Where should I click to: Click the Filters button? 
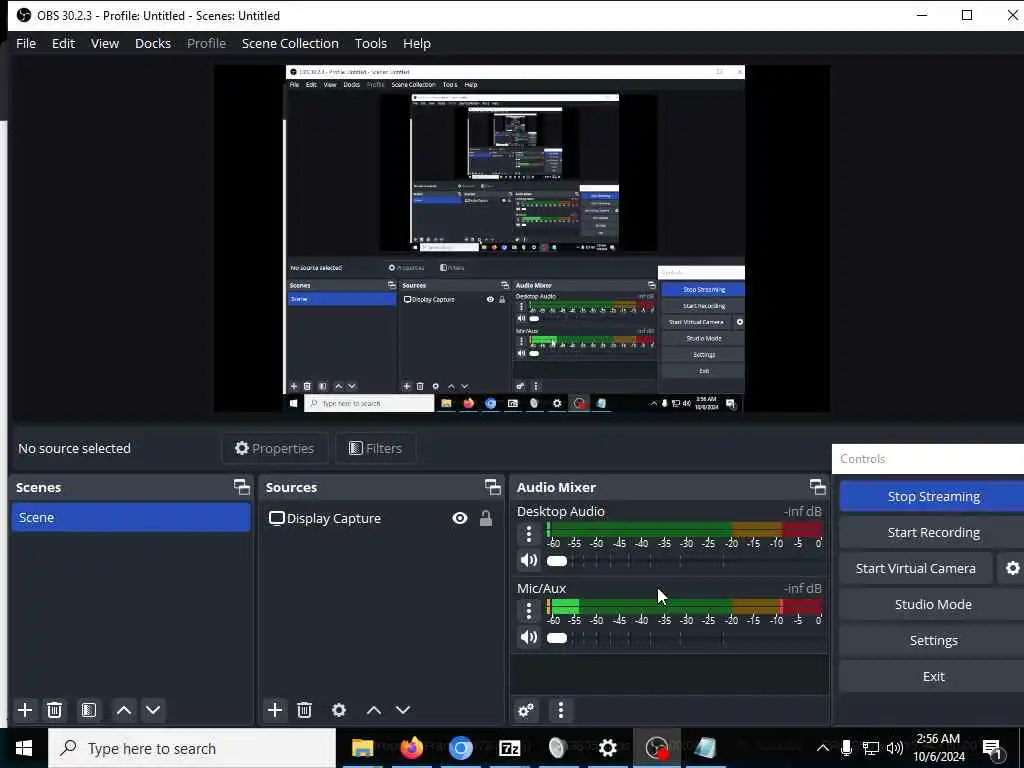click(x=376, y=448)
